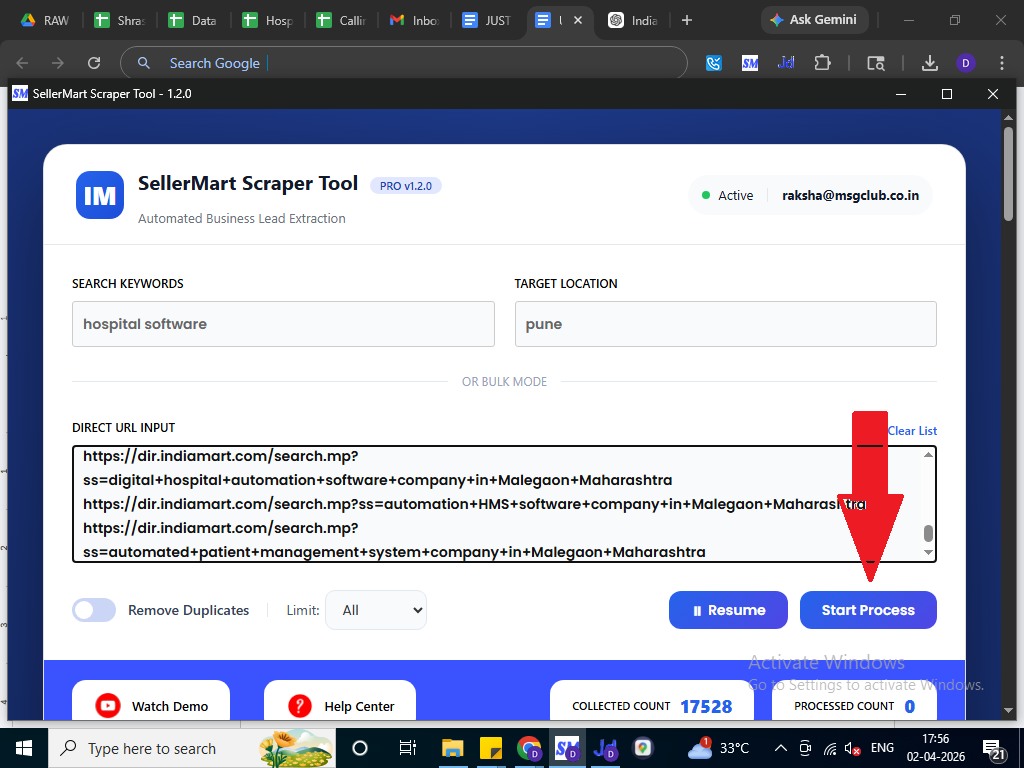Viewport: 1024px width, 768px height.
Task: Click the red question mark Help Center icon
Action: click(300, 706)
